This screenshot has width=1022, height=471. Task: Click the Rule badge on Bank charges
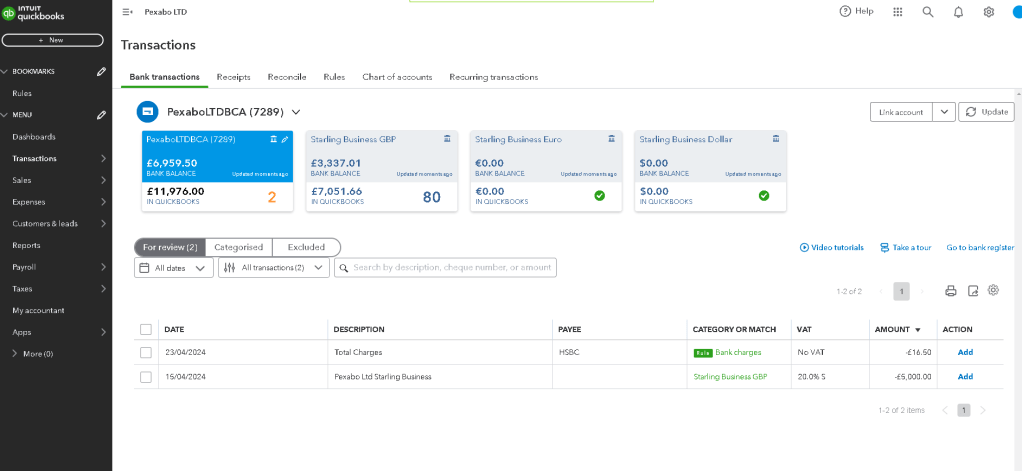[x=703, y=352]
